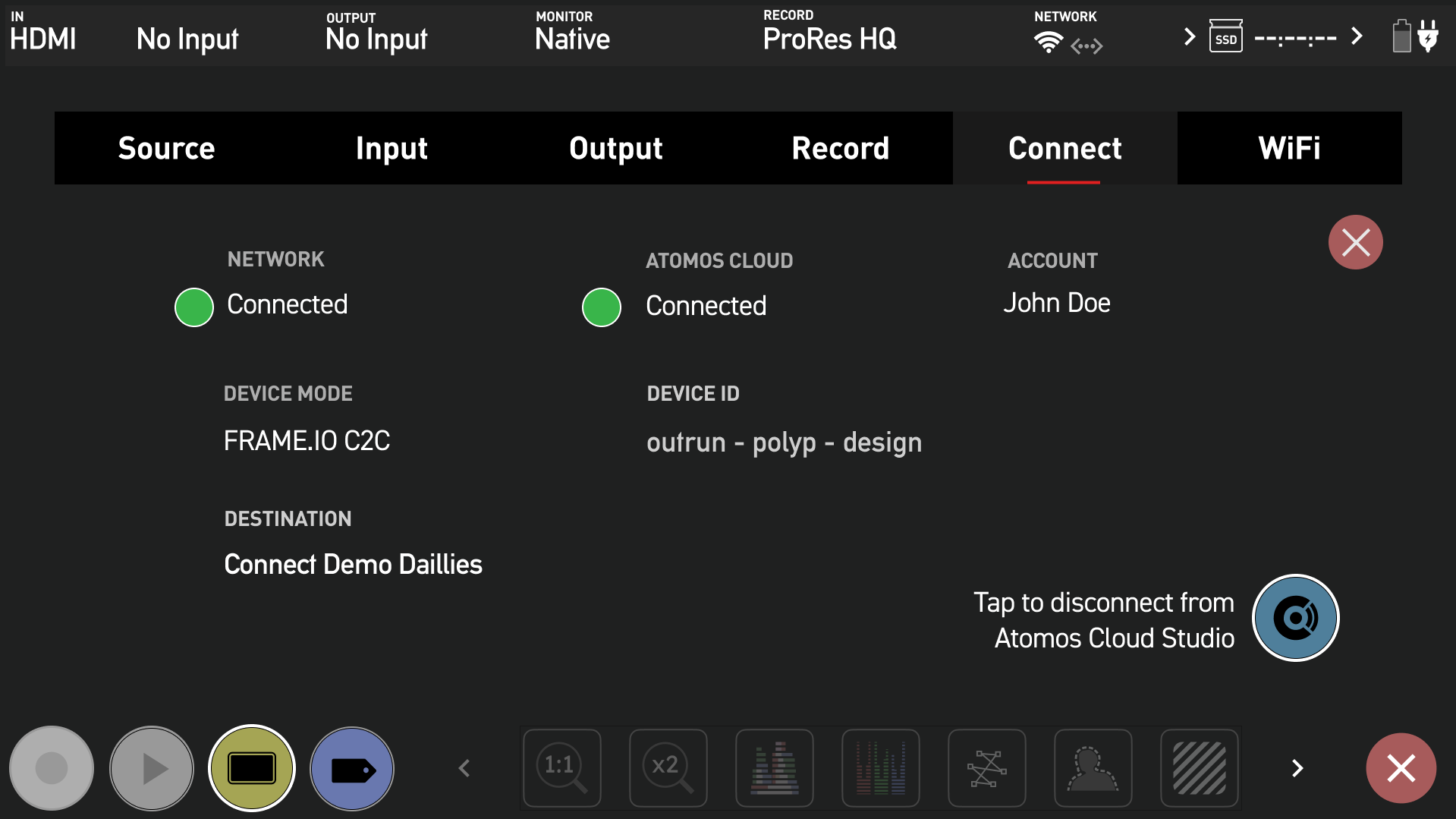Toggle the zebra stripes tool

[x=1200, y=768]
